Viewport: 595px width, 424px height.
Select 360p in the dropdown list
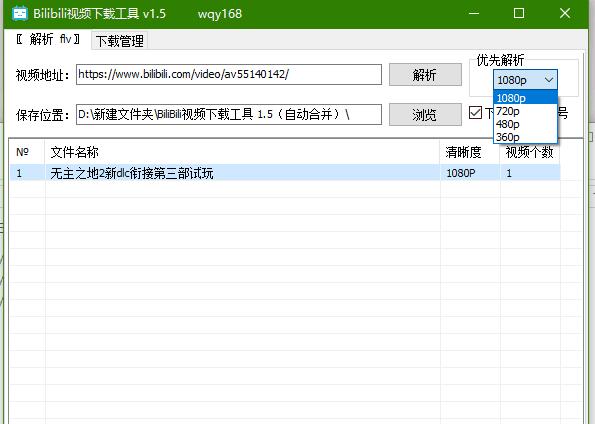526,137
